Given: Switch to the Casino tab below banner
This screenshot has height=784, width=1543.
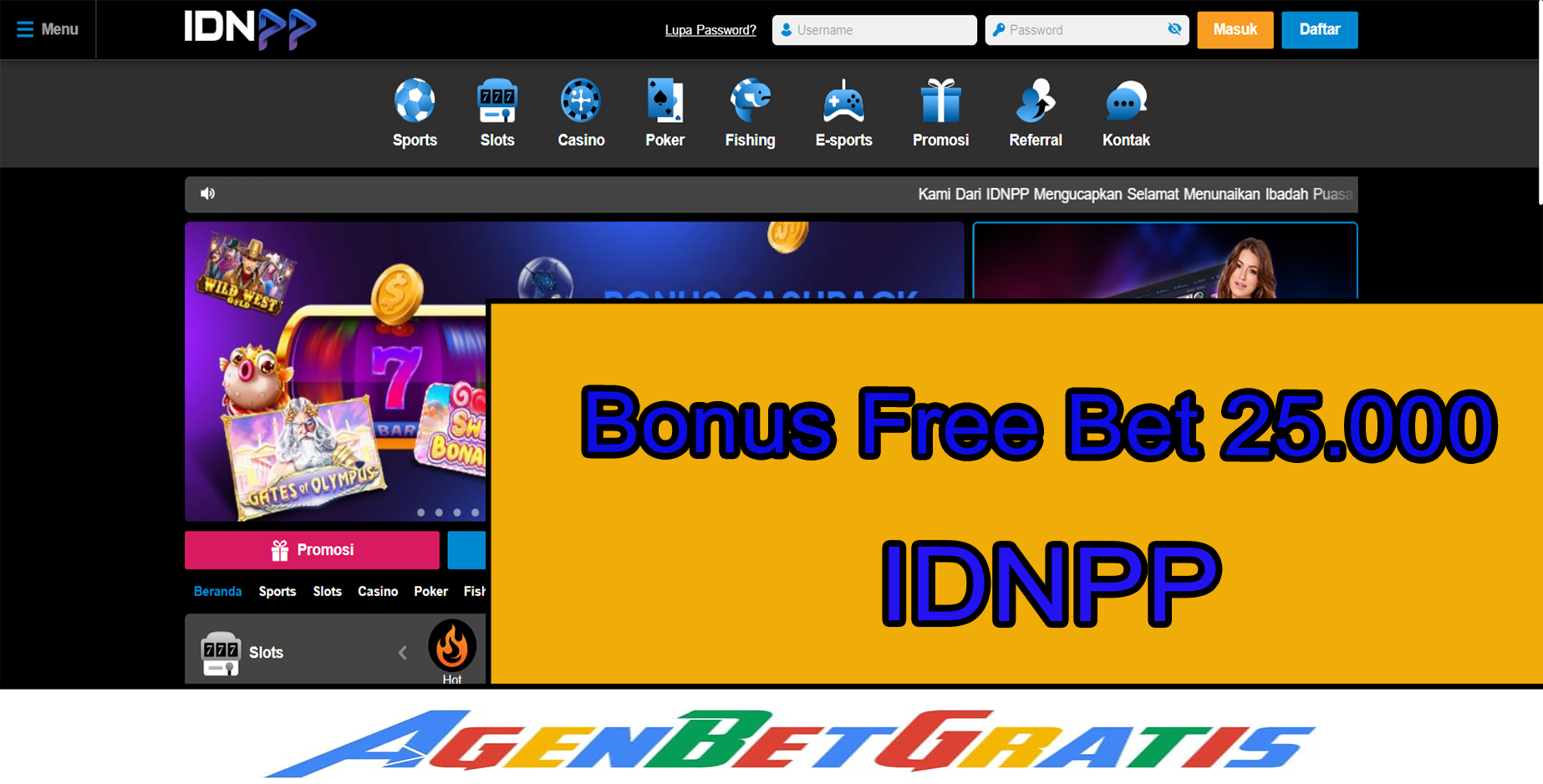Looking at the screenshot, I should coord(378,591).
